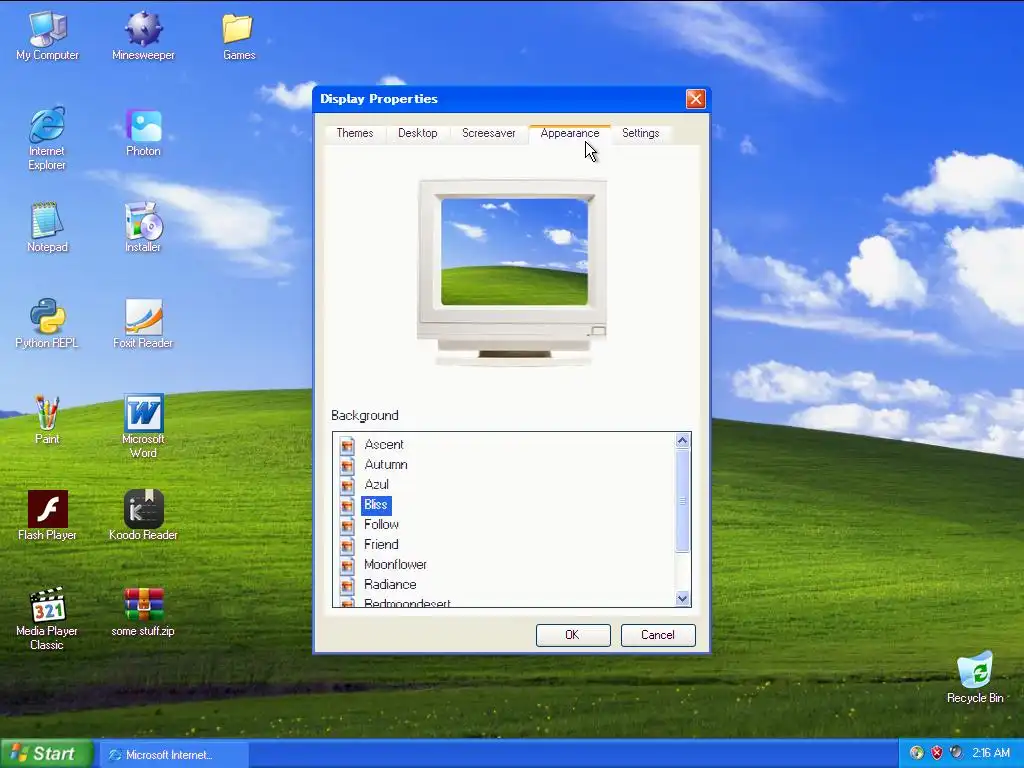Open Python REPL desktop icon
This screenshot has height=768, width=1024.
[47, 324]
